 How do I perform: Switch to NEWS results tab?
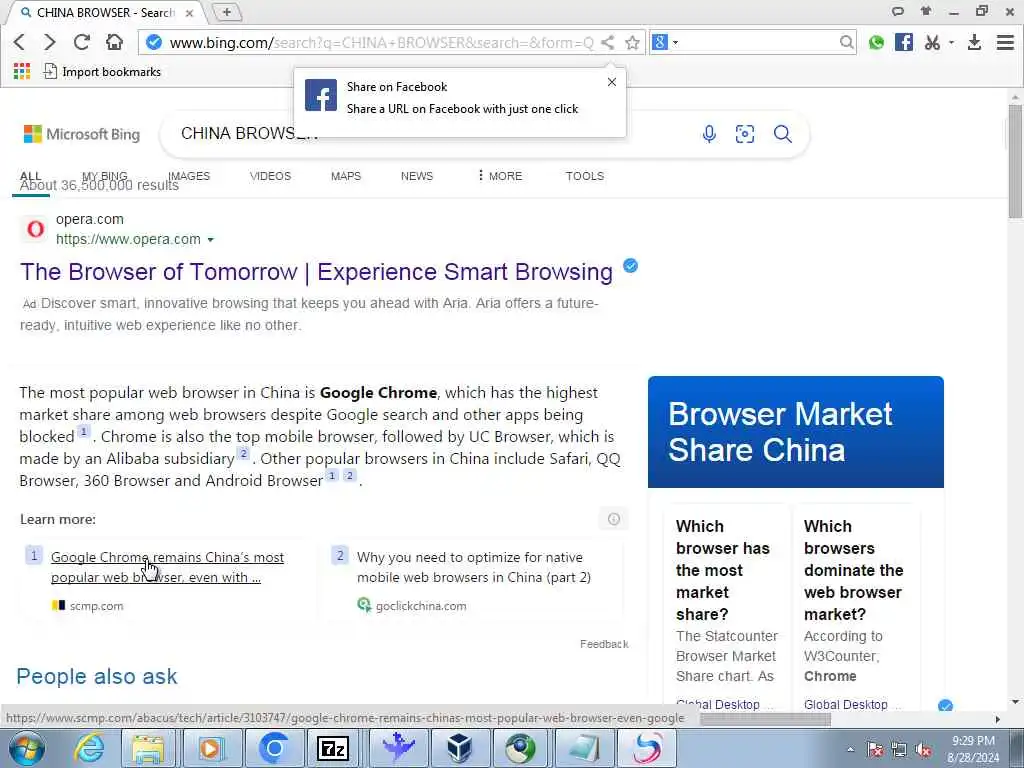tap(417, 176)
